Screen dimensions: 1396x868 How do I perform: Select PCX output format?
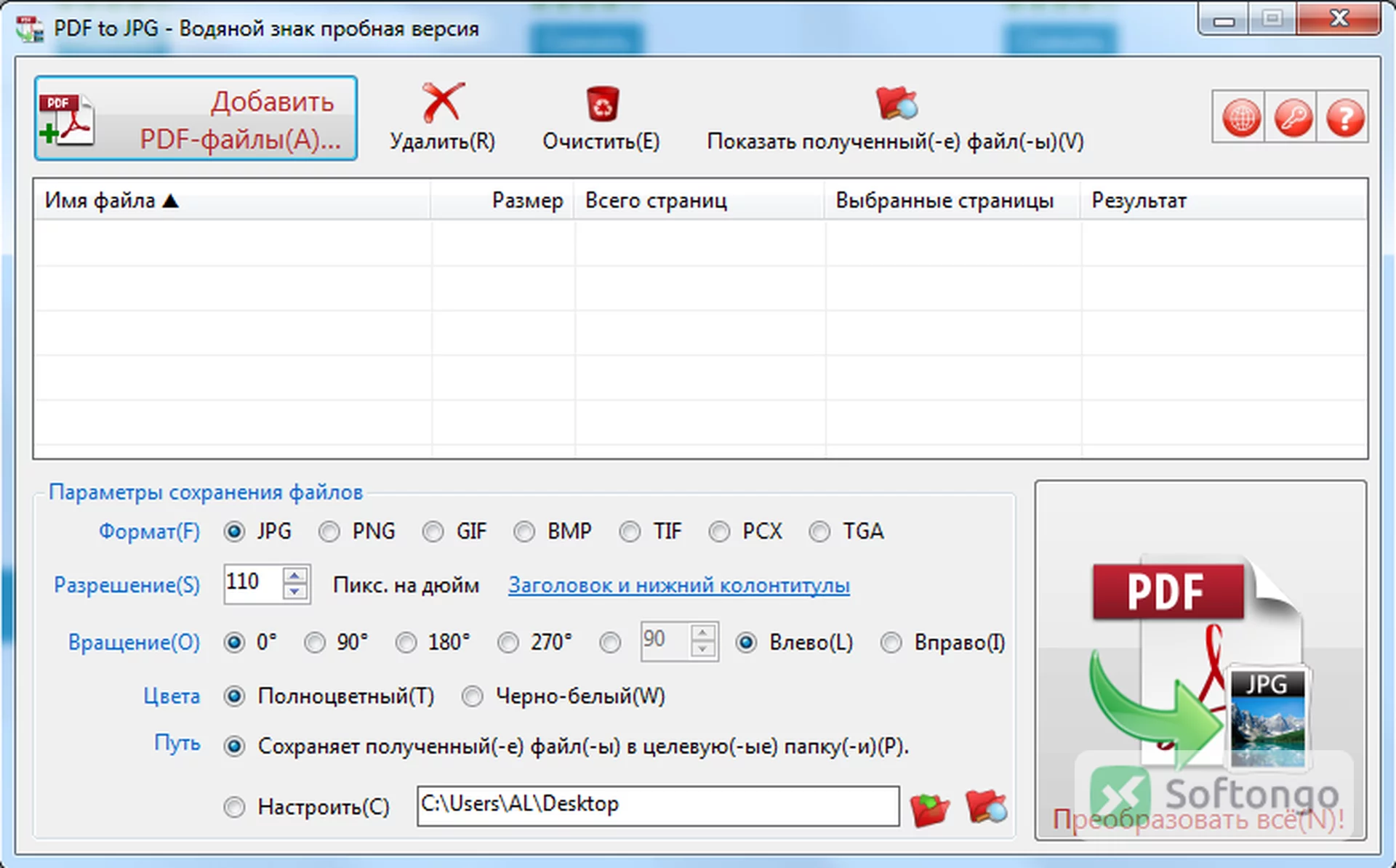point(719,531)
